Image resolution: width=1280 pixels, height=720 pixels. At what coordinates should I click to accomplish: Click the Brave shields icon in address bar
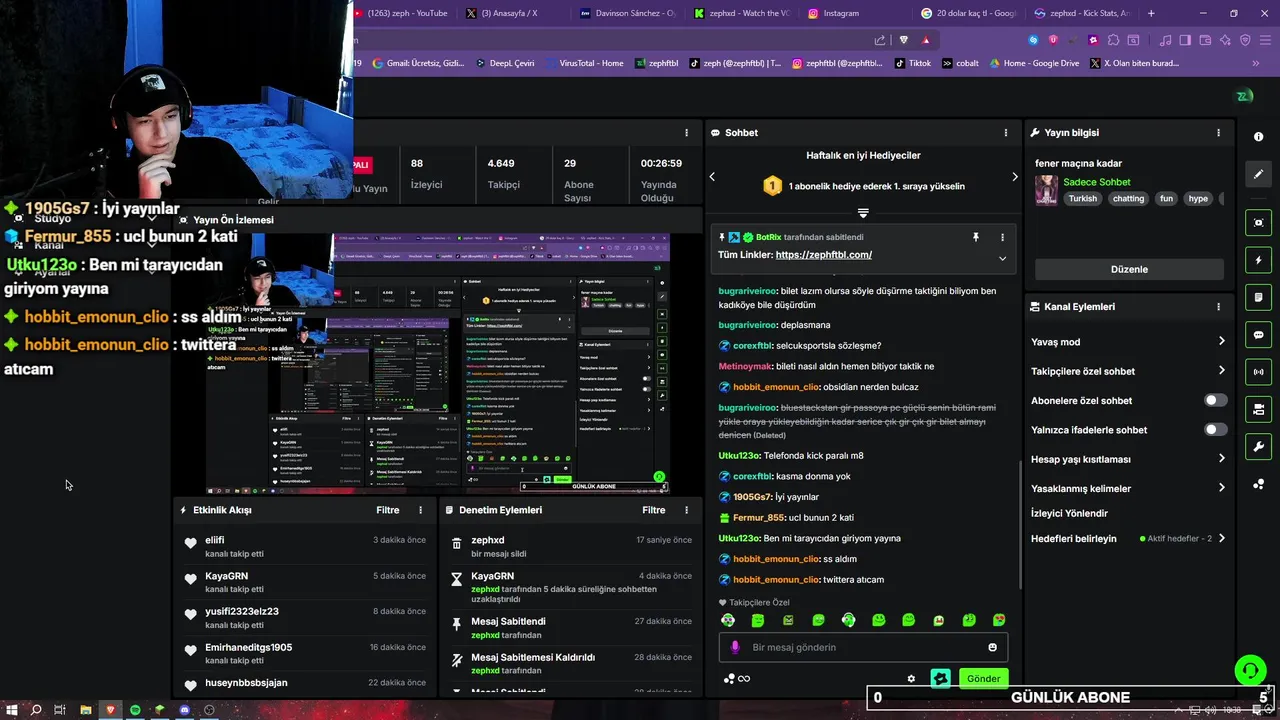pyautogui.click(x=904, y=40)
